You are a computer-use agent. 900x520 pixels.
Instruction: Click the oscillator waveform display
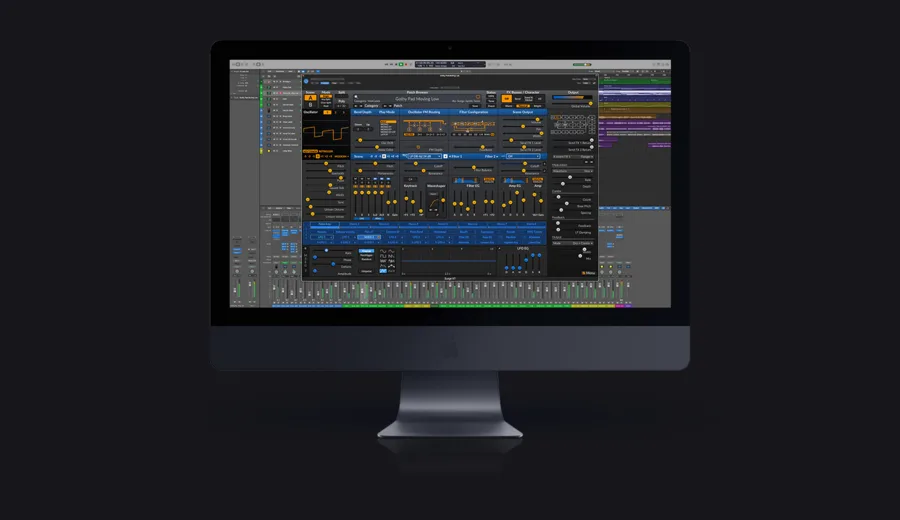[325, 133]
